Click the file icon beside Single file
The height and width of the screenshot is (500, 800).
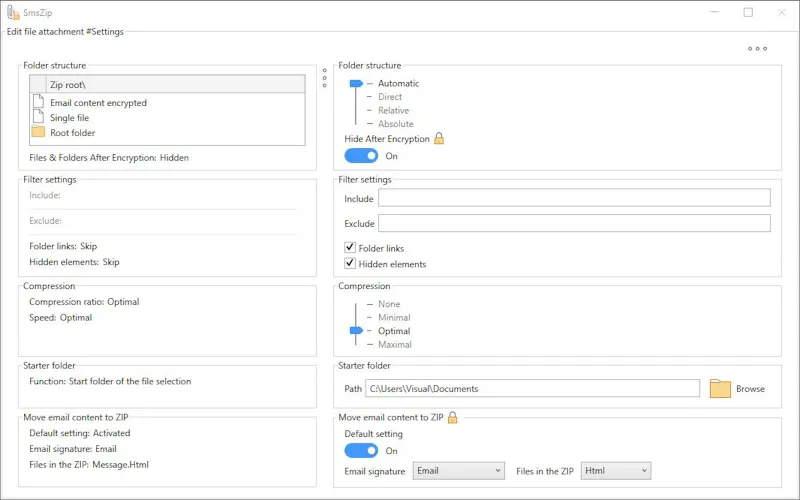tap(38, 117)
